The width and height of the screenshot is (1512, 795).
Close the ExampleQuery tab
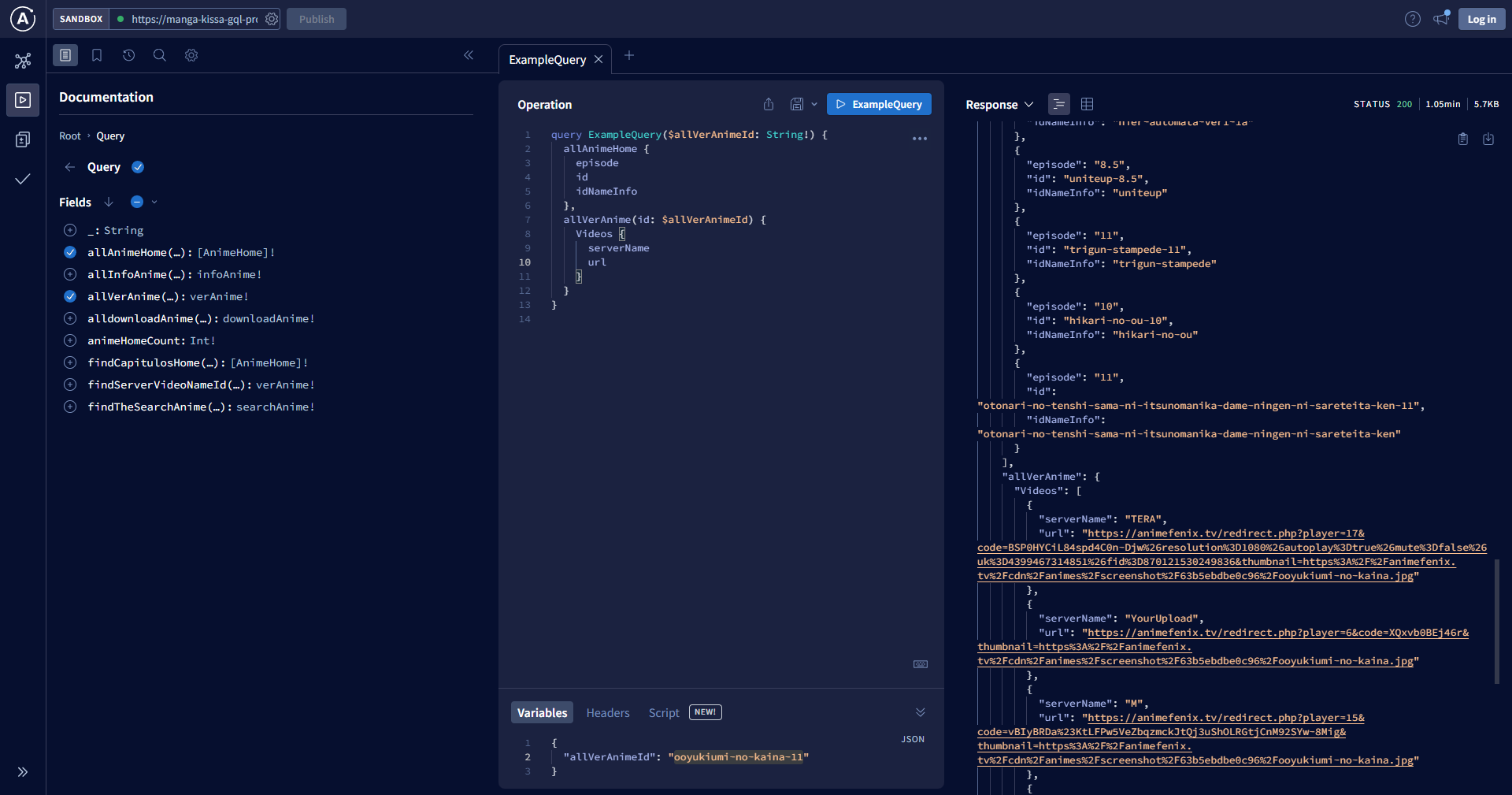(x=598, y=60)
